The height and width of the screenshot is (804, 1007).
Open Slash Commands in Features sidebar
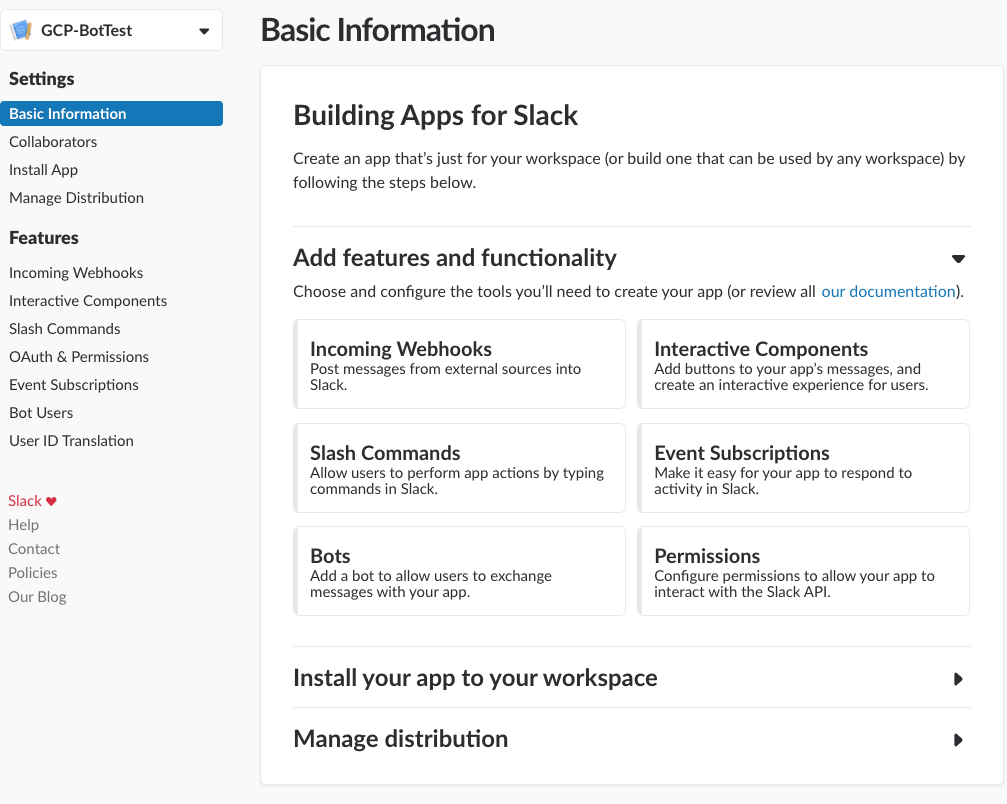click(x=65, y=329)
